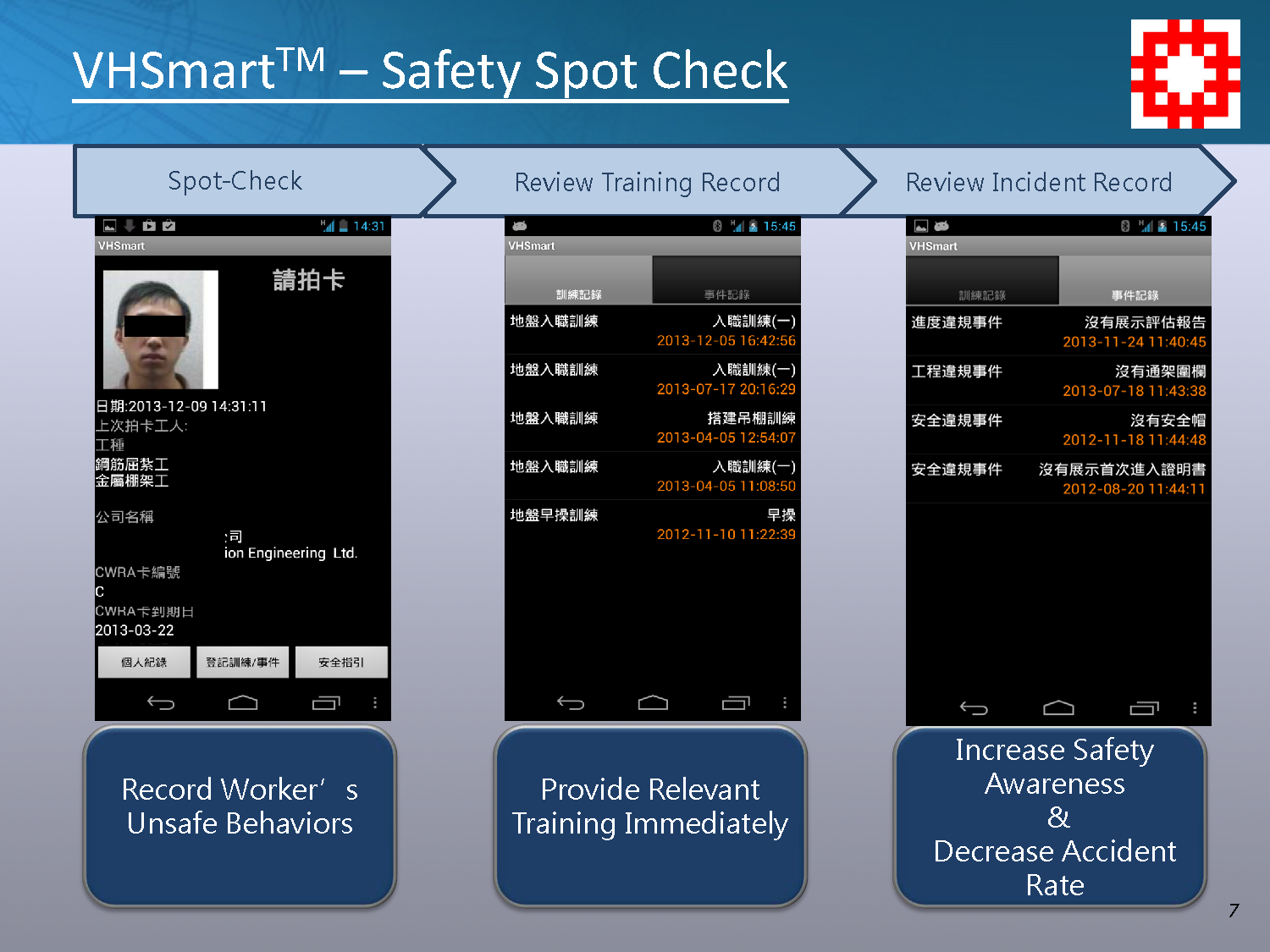
Task: Open 搭建吊棚訓練 training entry
Action: pyautogui.click(x=653, y=426)
